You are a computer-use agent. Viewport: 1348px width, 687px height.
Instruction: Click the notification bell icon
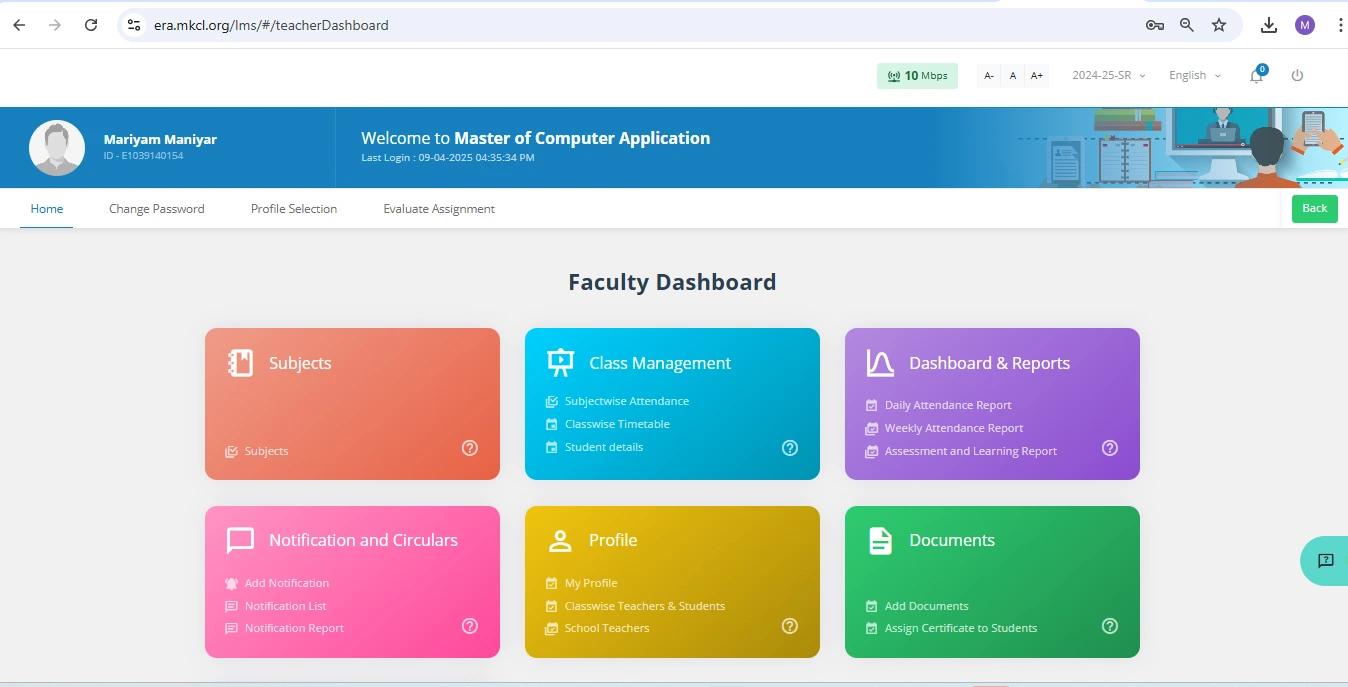point(1256,76)
